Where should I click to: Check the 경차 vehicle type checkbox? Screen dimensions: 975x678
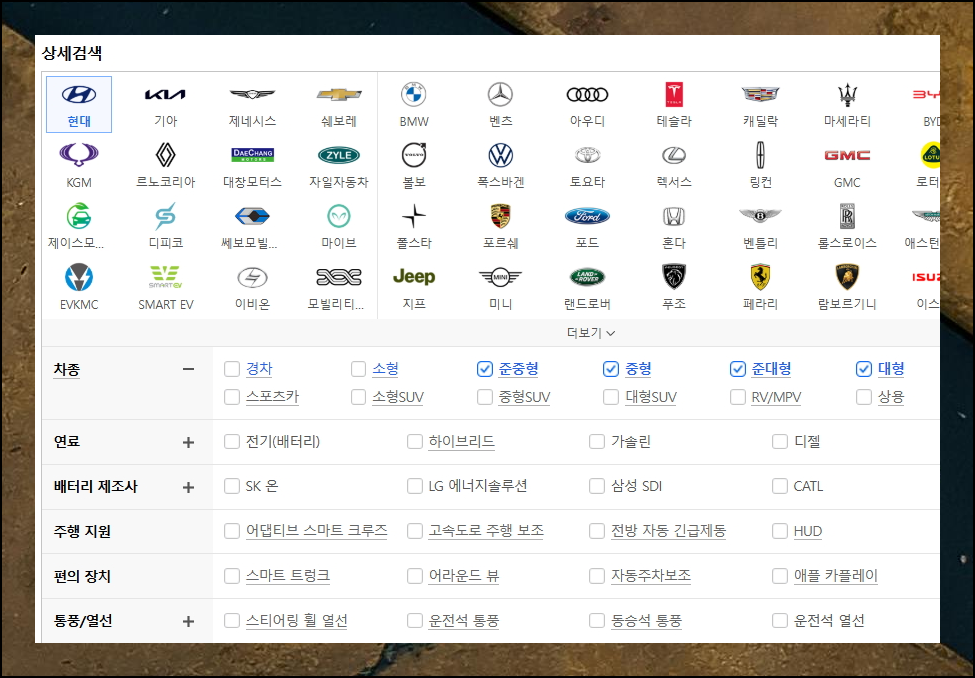coord(232,369)
